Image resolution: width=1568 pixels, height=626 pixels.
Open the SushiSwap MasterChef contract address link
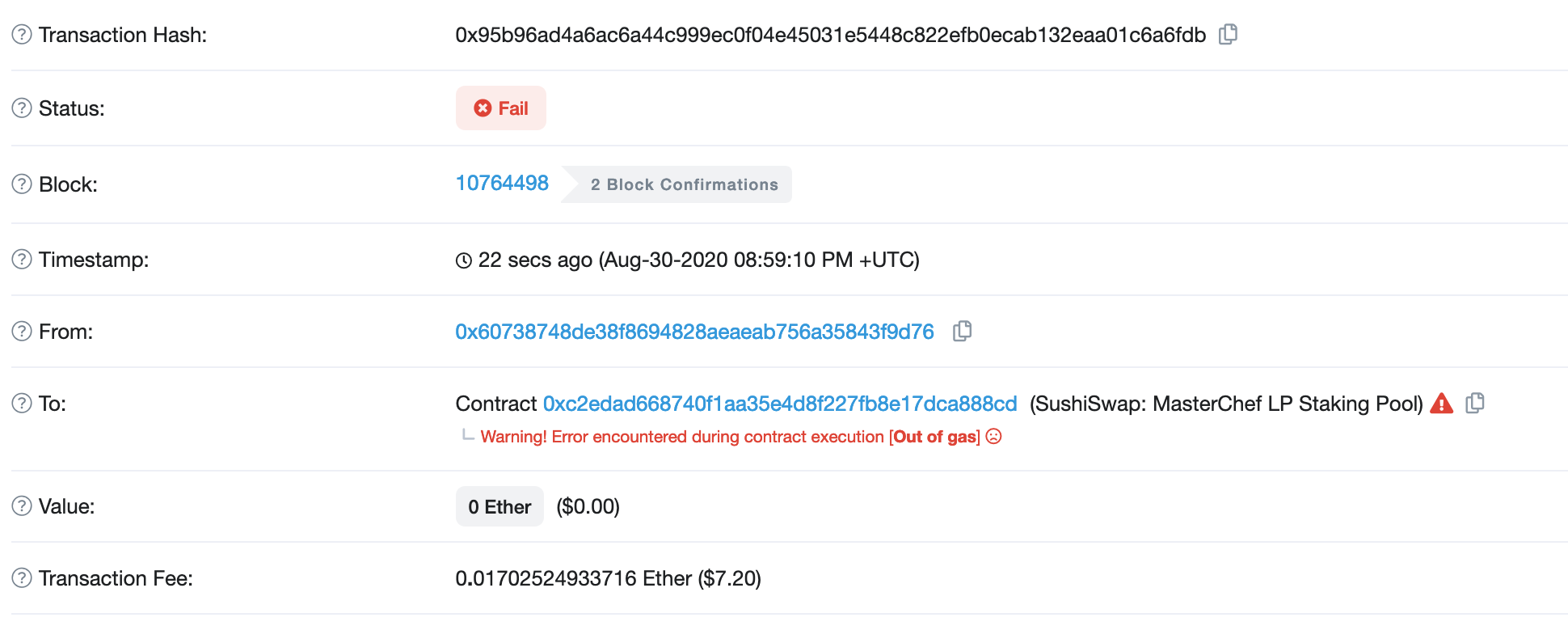point(780,404)
